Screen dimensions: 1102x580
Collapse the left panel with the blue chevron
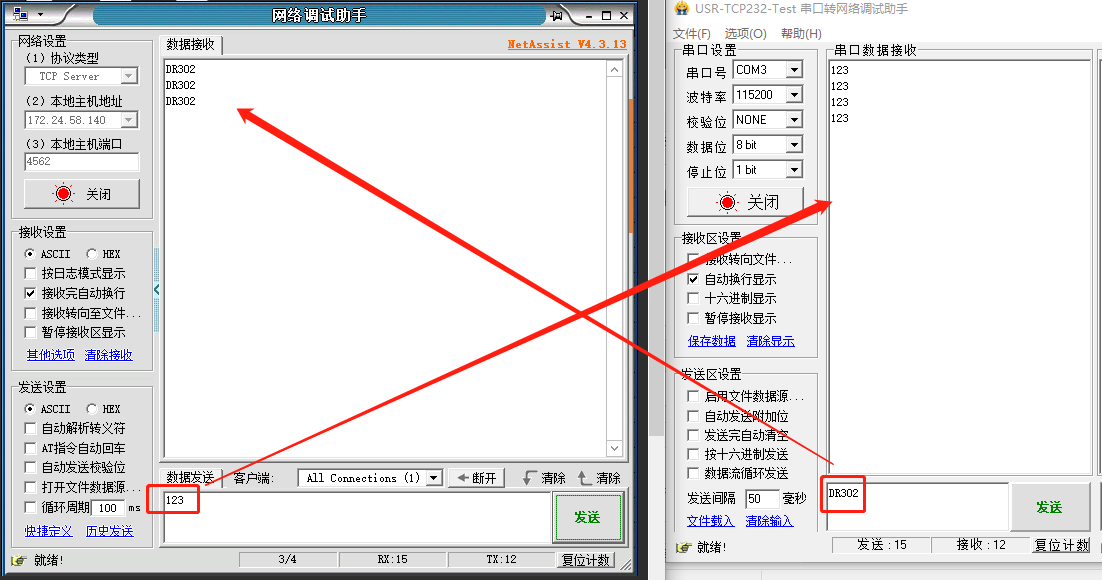(156, 290)
